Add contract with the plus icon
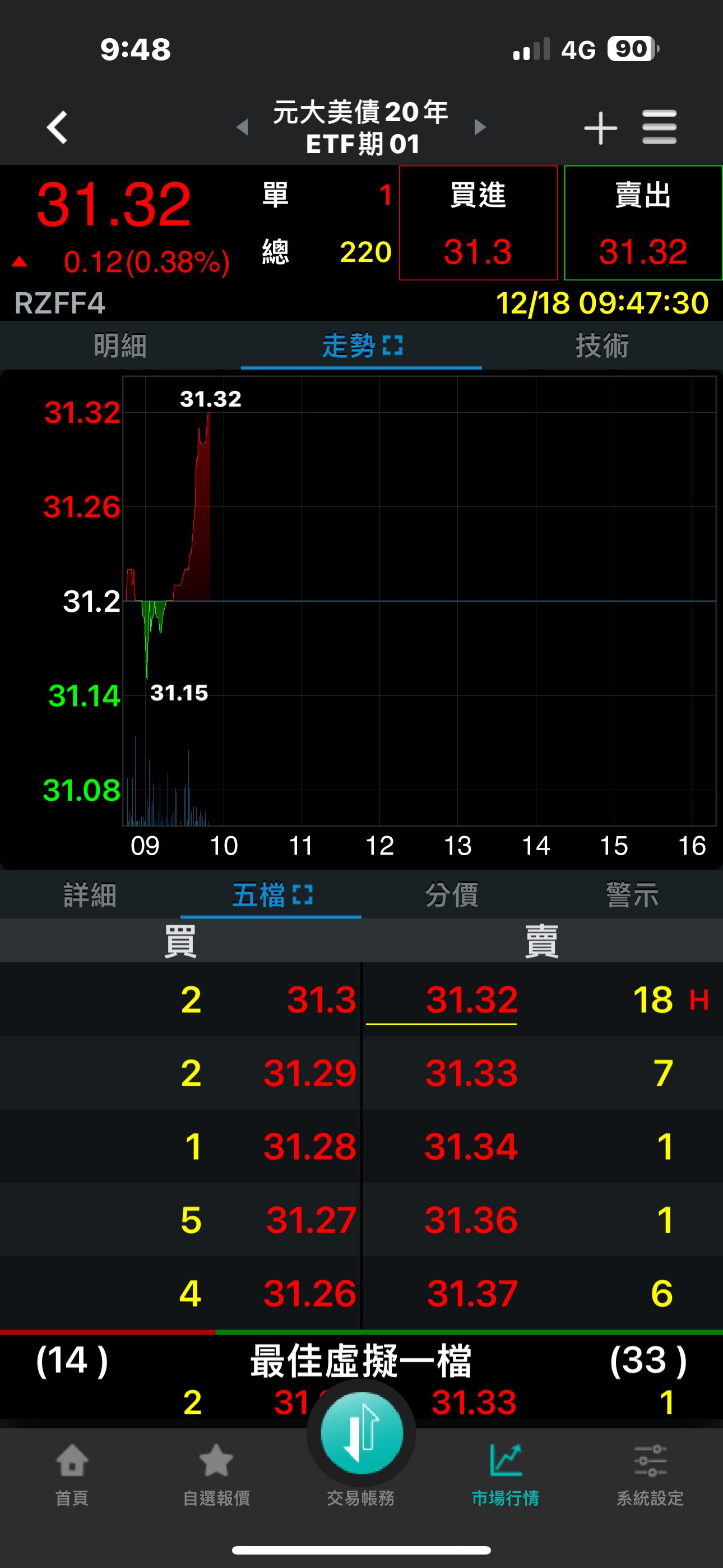 pos(600,128)
